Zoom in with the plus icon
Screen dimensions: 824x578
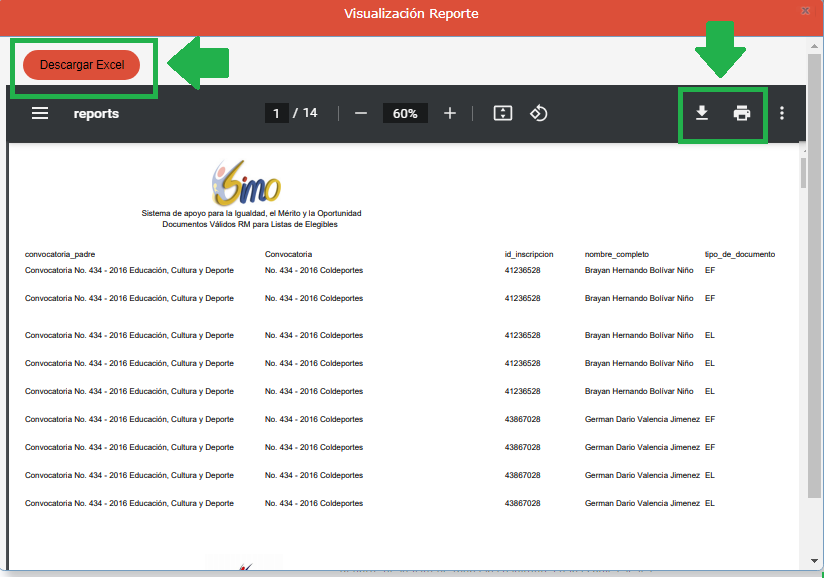[x=450, y=113]
